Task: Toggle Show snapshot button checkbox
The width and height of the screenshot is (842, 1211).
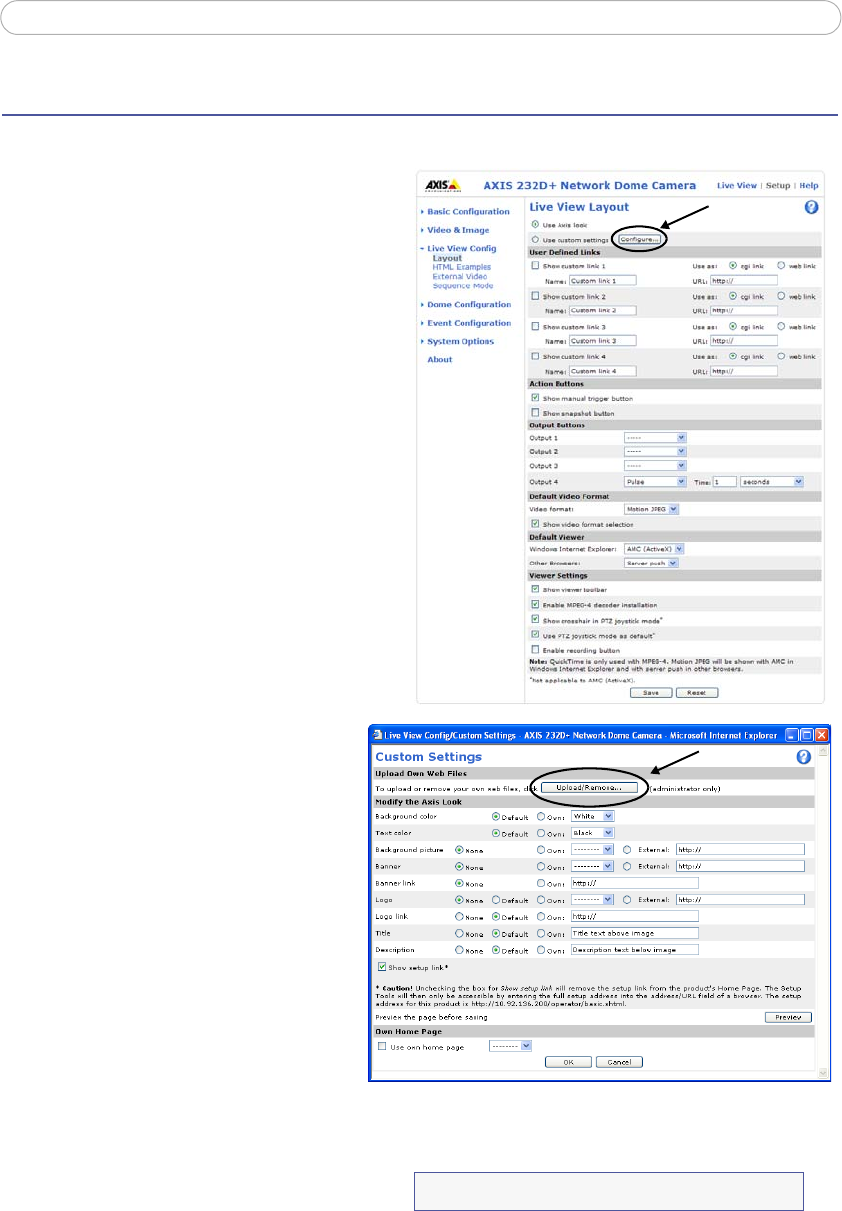Action: [x=535, y=412]
